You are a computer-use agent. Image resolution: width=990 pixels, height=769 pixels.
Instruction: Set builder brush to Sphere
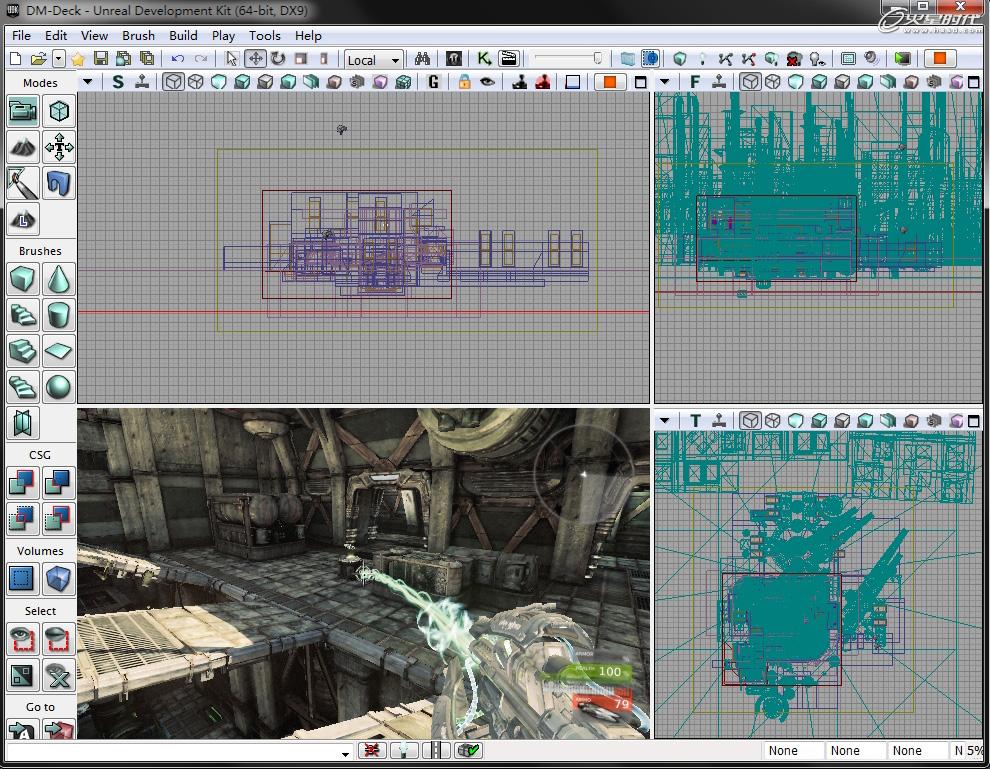[59, 387]
